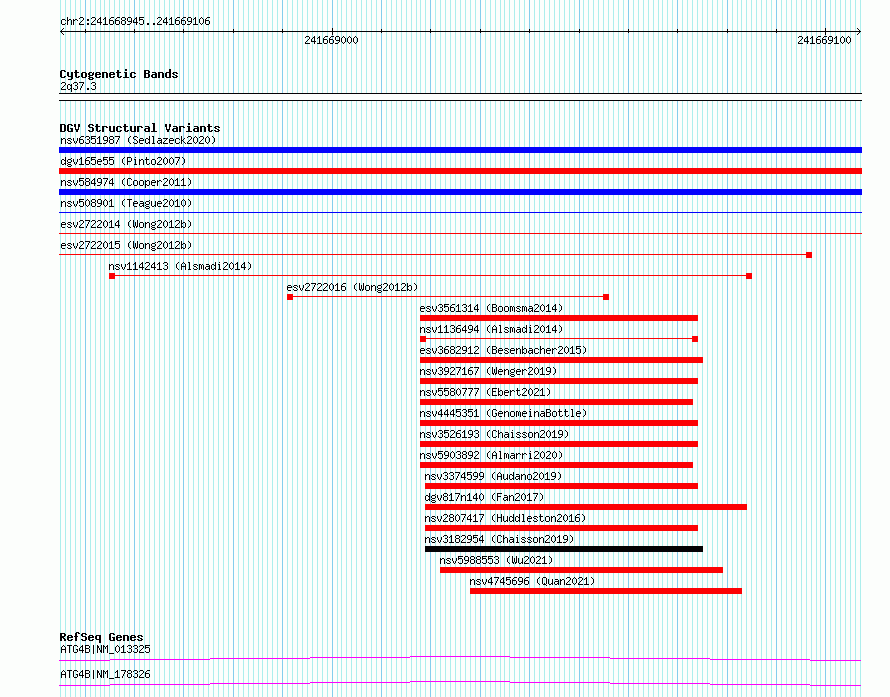Select the nsv5988553 red variant bar

[581, 570]
